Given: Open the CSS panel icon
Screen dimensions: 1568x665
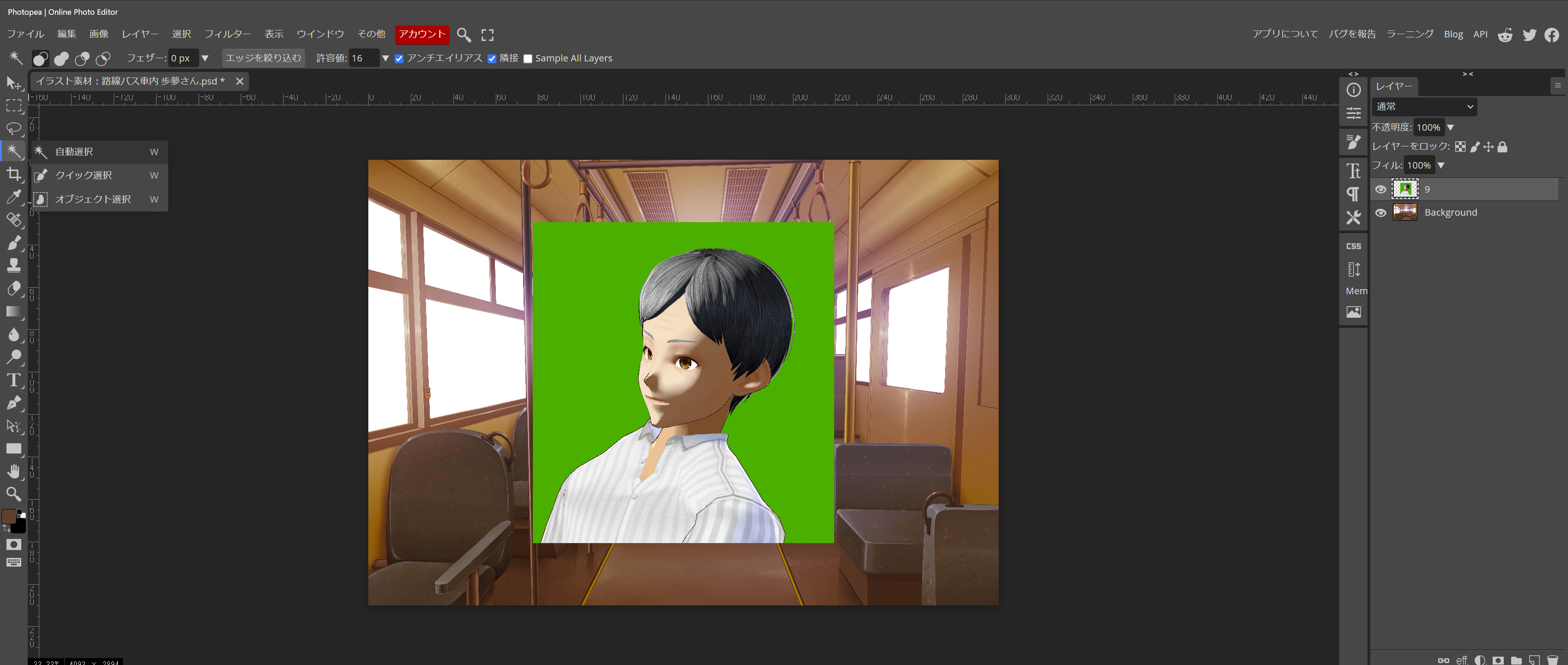Looking at the screenshot, I should (x=1353, y=247).
